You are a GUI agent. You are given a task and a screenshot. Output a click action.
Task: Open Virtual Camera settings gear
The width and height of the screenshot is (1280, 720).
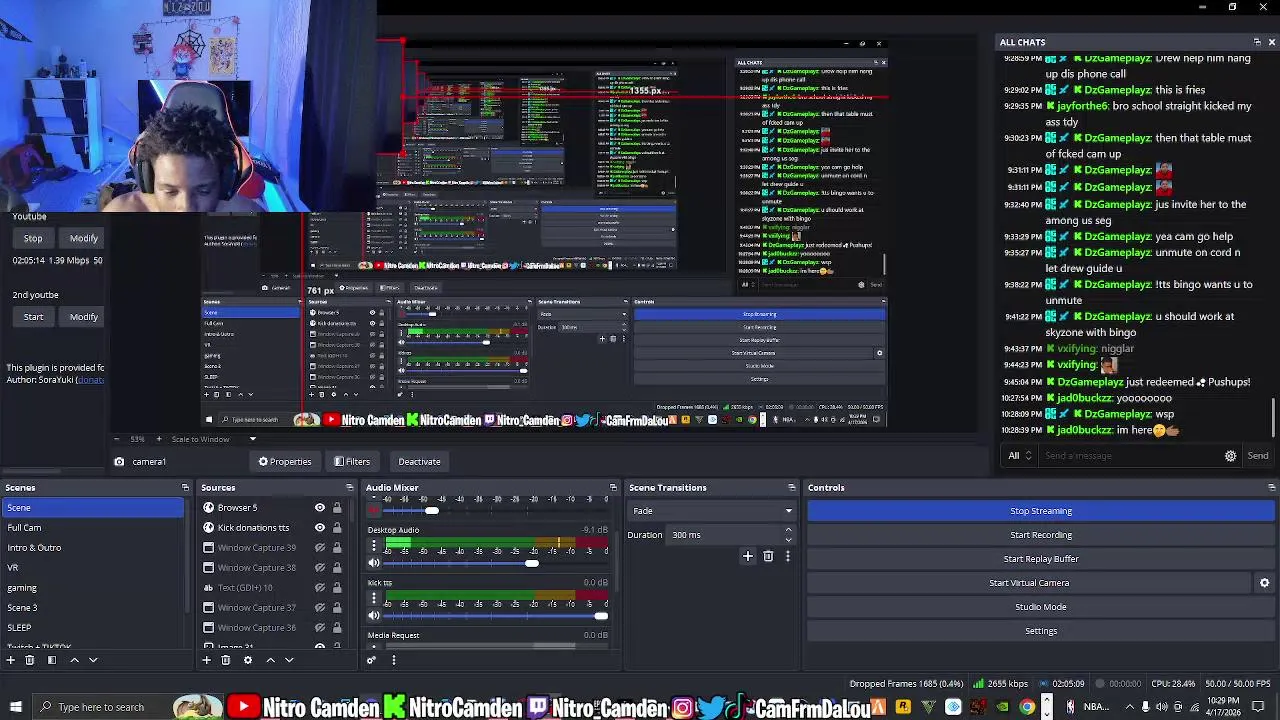click(1264, 583)
